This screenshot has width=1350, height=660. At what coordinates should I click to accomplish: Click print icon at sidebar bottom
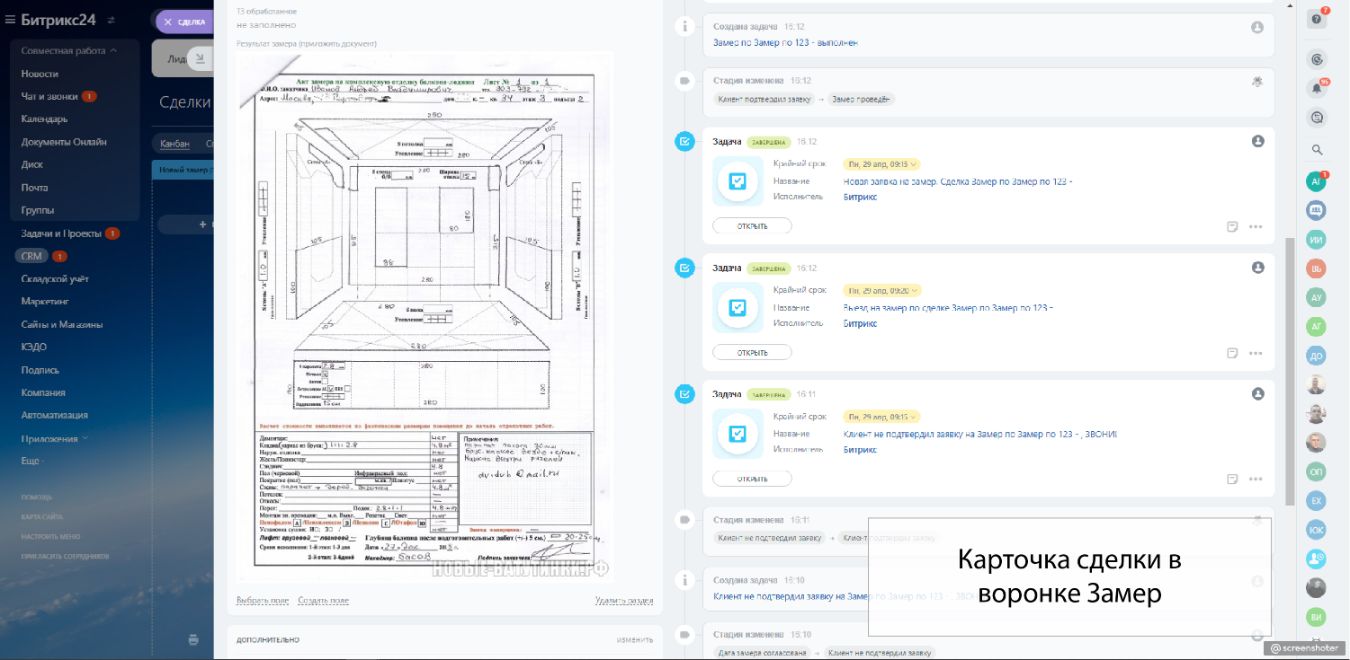point(194,639)
